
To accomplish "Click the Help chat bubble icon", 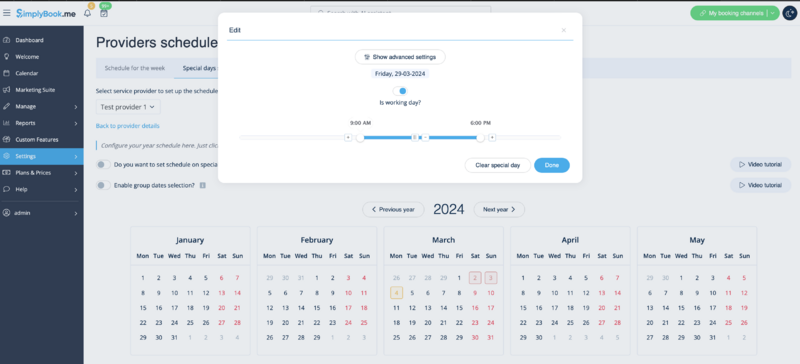I will pyautogui.click(x=7, y=189).
